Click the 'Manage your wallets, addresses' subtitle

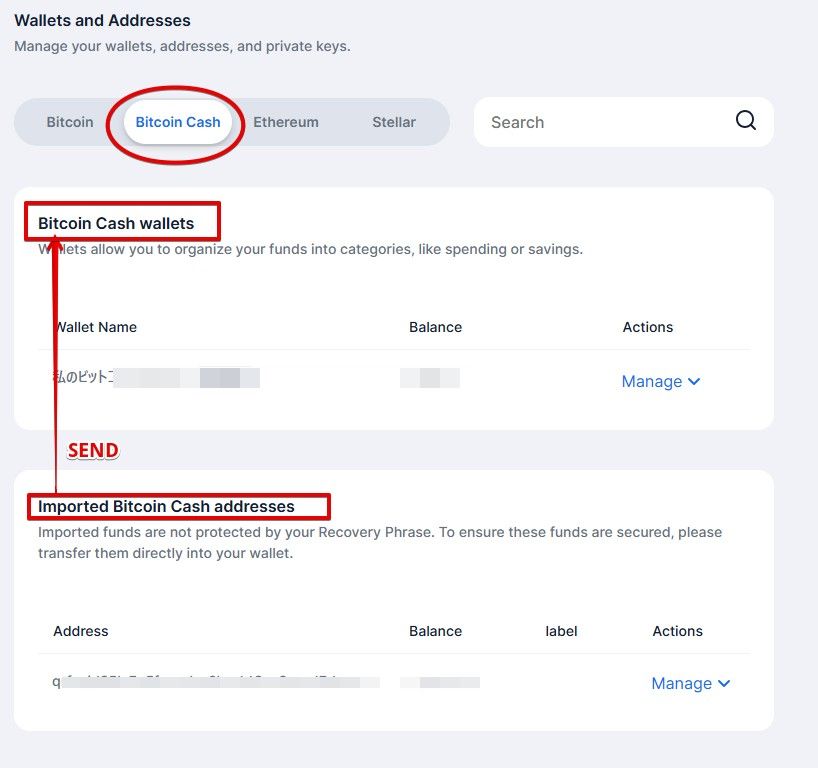pos(182,46)
